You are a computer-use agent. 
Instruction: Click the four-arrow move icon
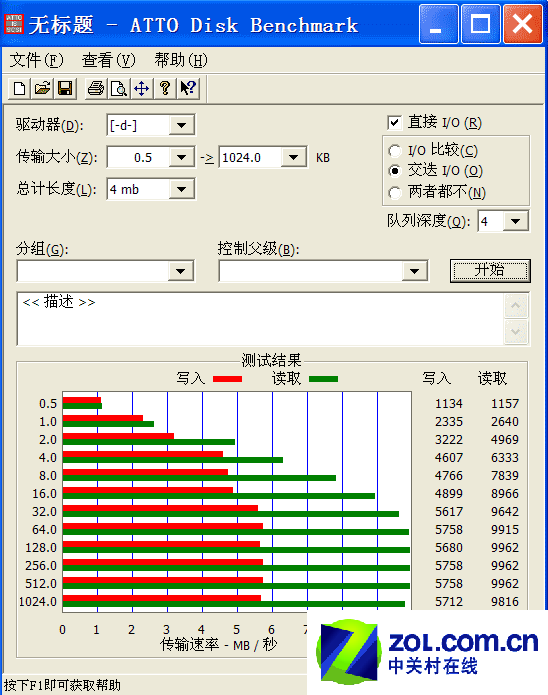tap(141, 88)
